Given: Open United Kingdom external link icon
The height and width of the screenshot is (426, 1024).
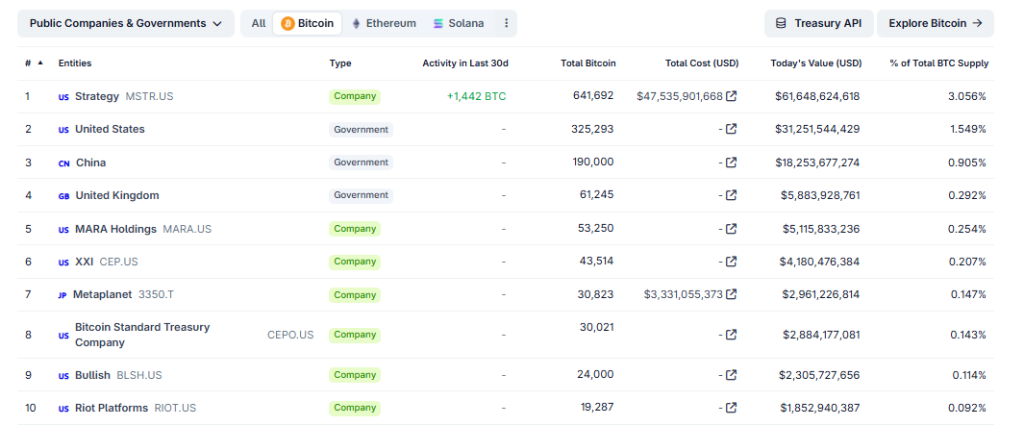Looking at the screenshot, I should tap(731, 195).
